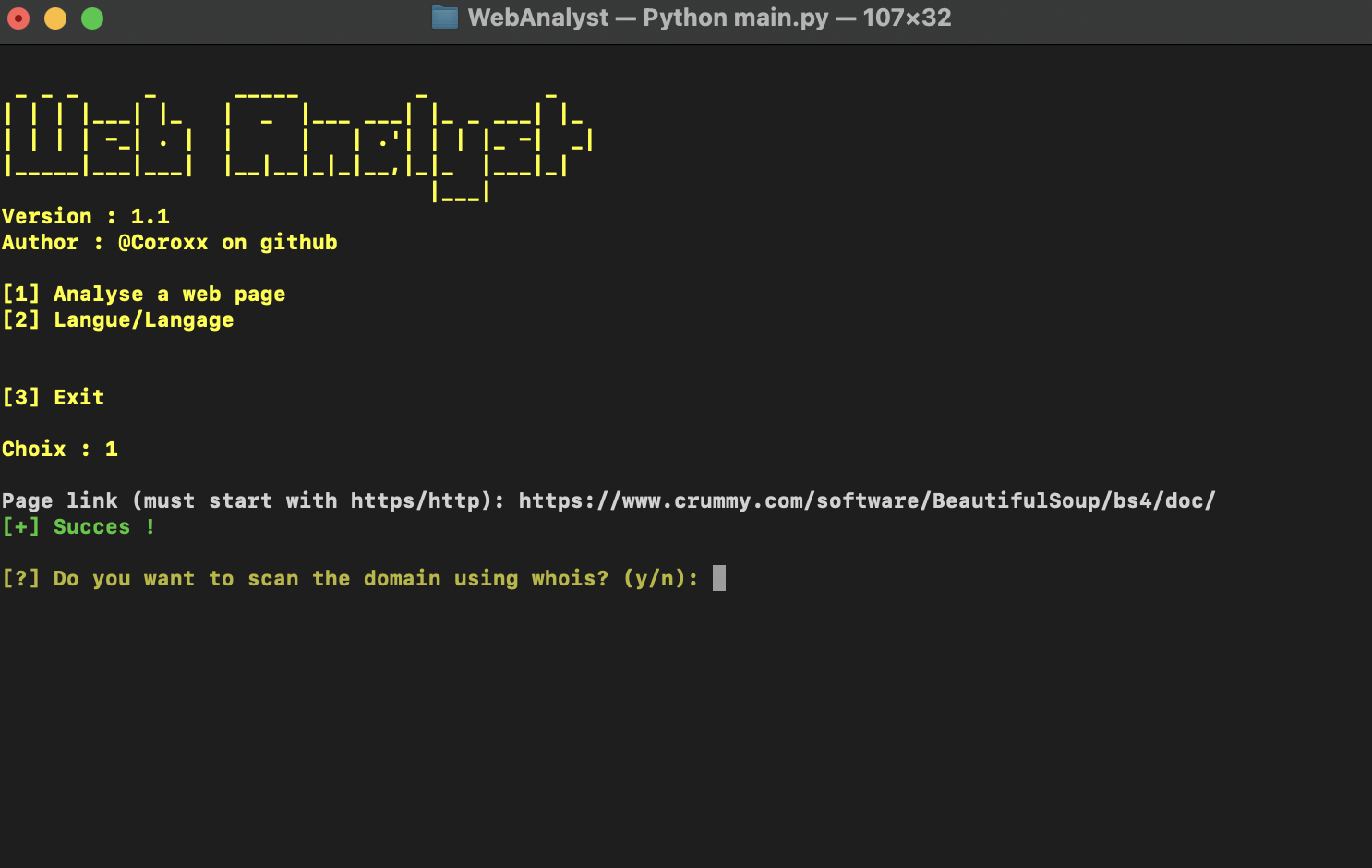The width and height of the screenshot is (1372, 868).
Task: Click the 'Page link (must start with https/http):' prompt
Action: [253, 501]
